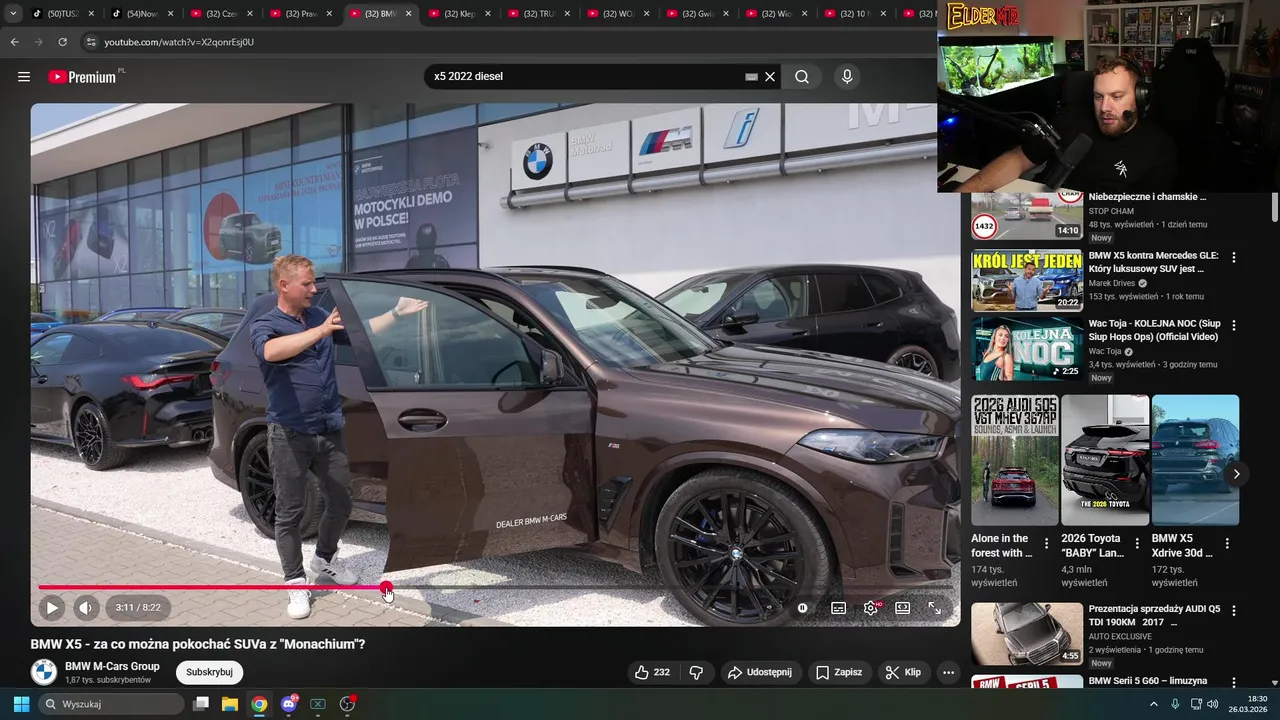Open the BMW M-Cars Group channel name link
The image size is (1280, 720).
(x=112, y=666)
